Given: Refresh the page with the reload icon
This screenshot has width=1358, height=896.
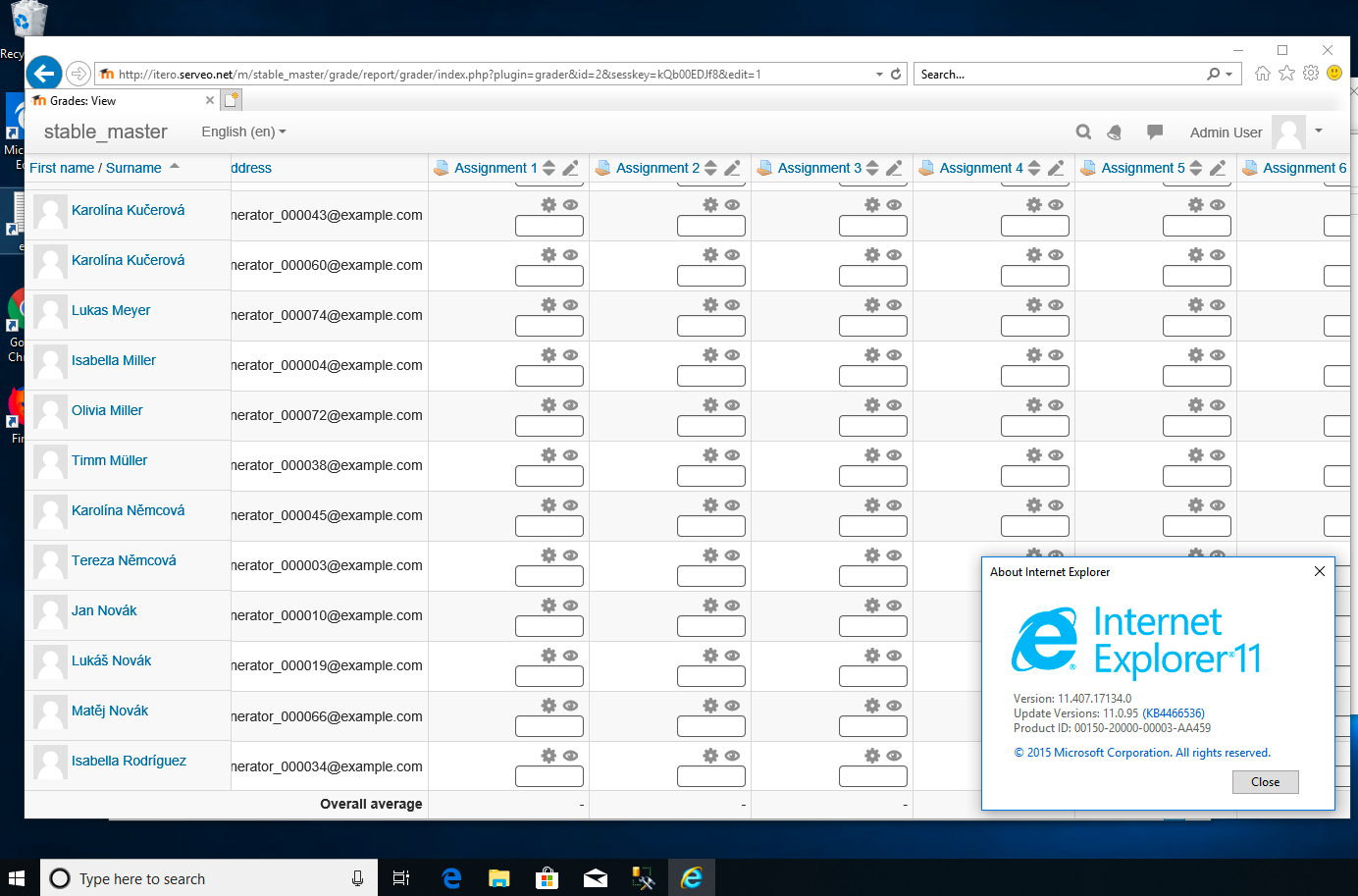Looking at the screenshot, I should tap(896, 75).
